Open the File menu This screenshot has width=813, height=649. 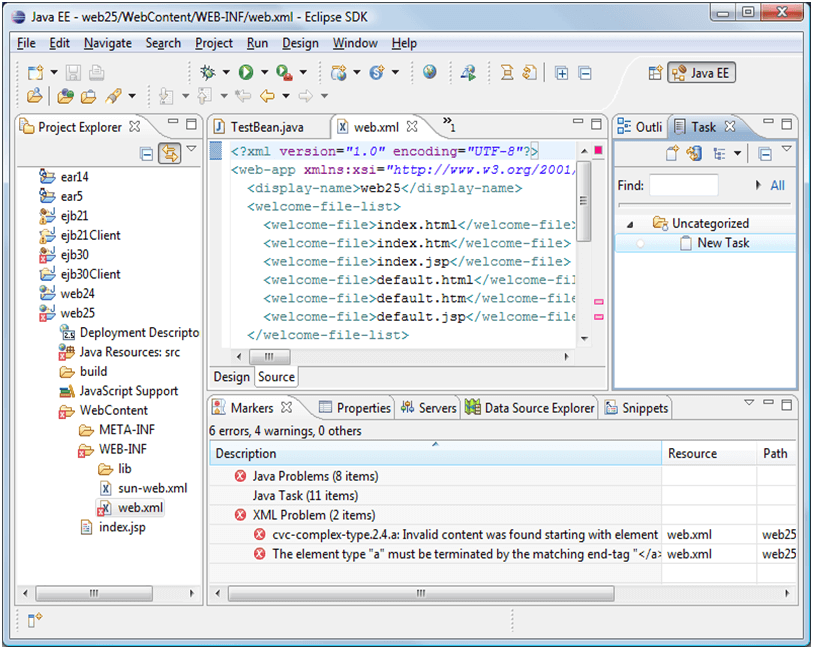pos(26,43)
